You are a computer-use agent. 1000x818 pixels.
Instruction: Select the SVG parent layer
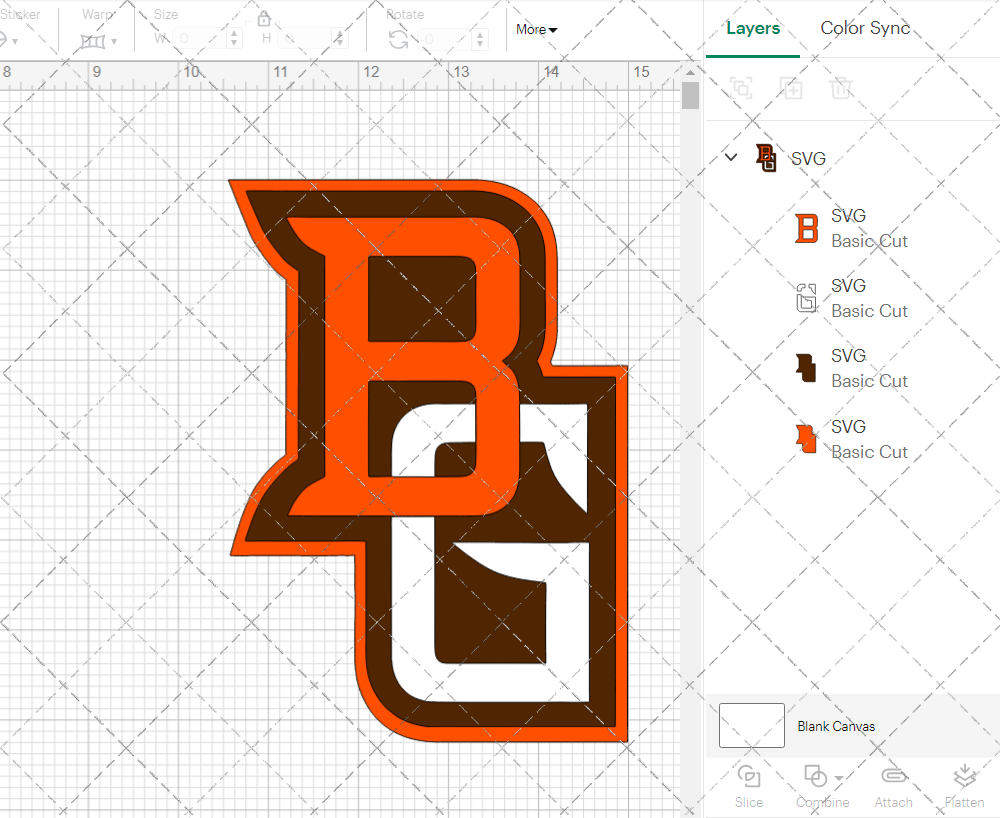pyautogui.click(x=806, y=158)
